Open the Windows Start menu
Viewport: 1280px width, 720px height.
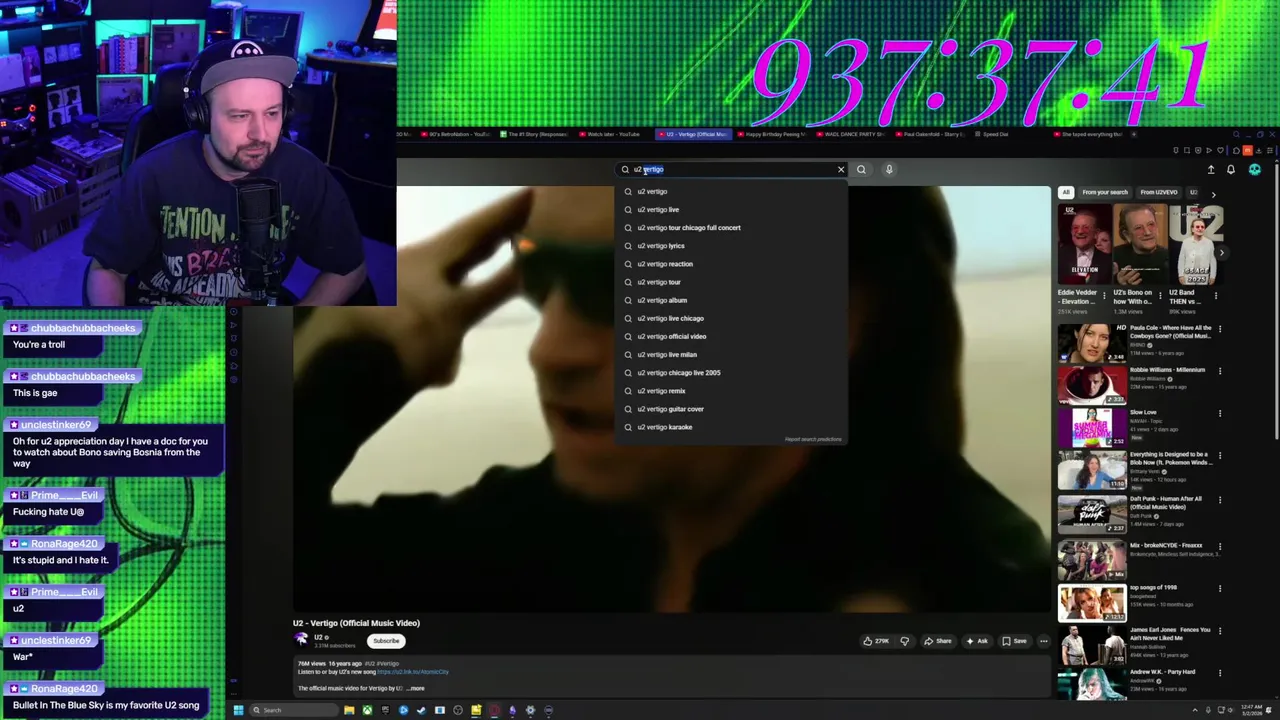238,710
